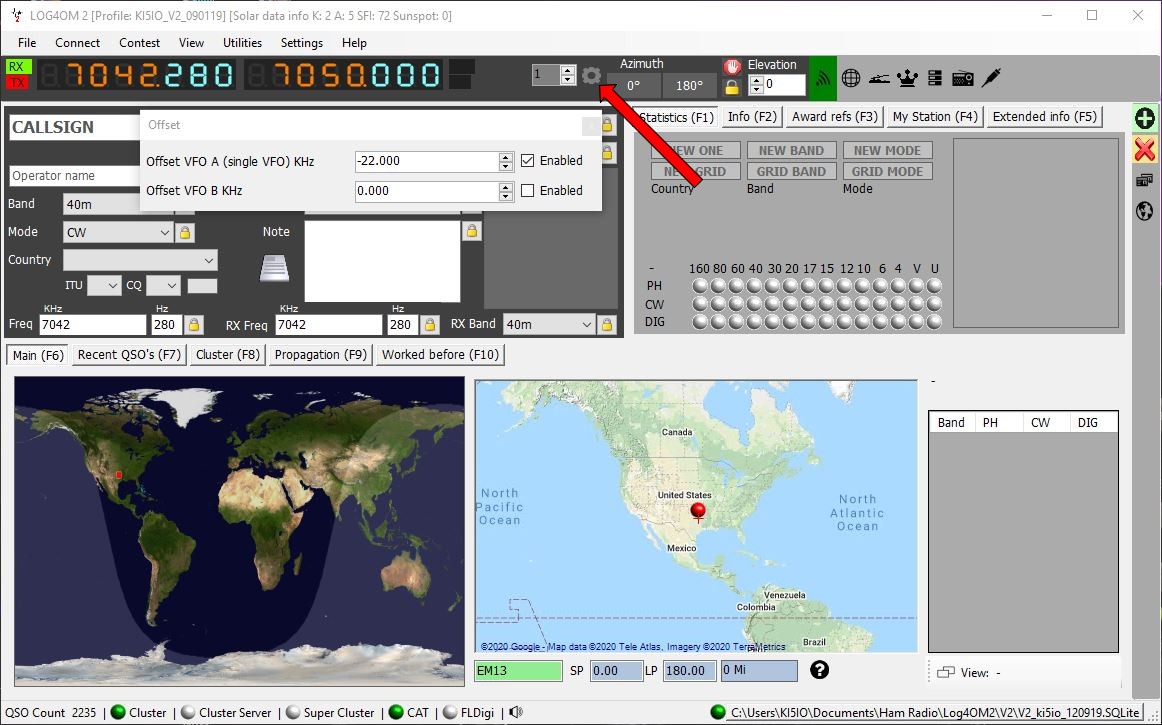Open the radio receiver icon

tap(963, 78)
